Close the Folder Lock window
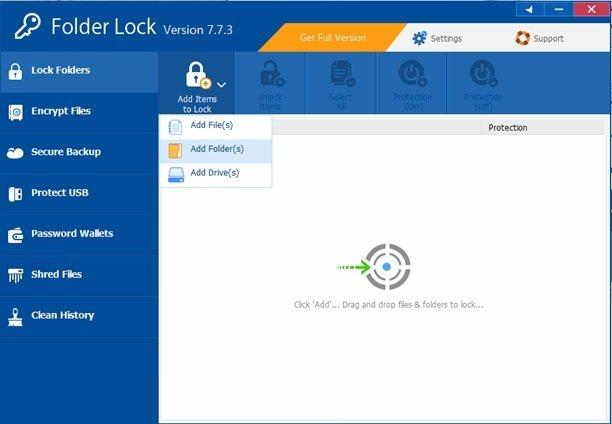The width and height of the screenshot is (612, 424). point(591,9)
